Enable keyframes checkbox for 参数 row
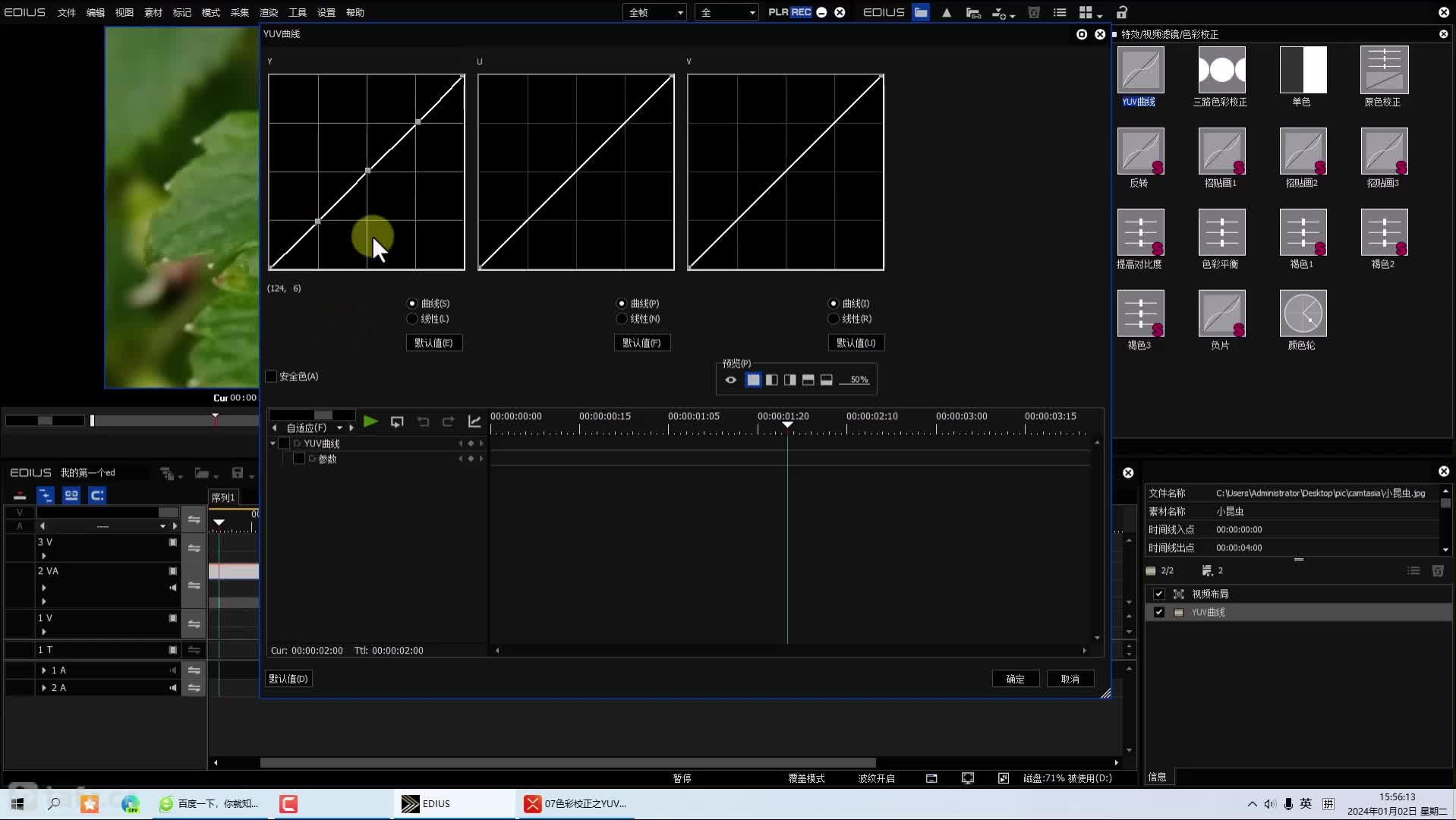Screen dimensions: 1456x820 [298, 459]
